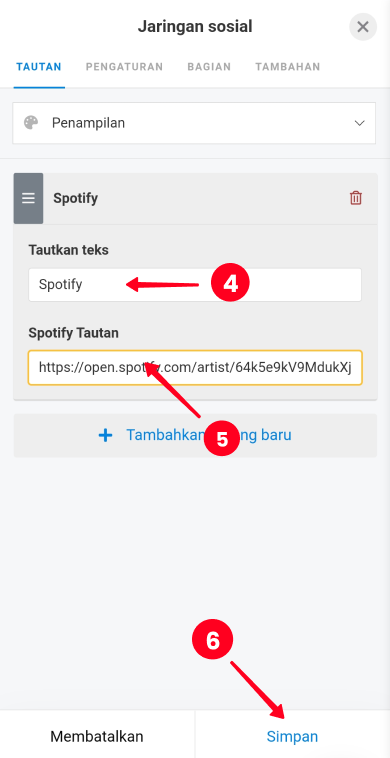Open the Penampilan appearance section

pyautogui.click(x=194, y=123)
